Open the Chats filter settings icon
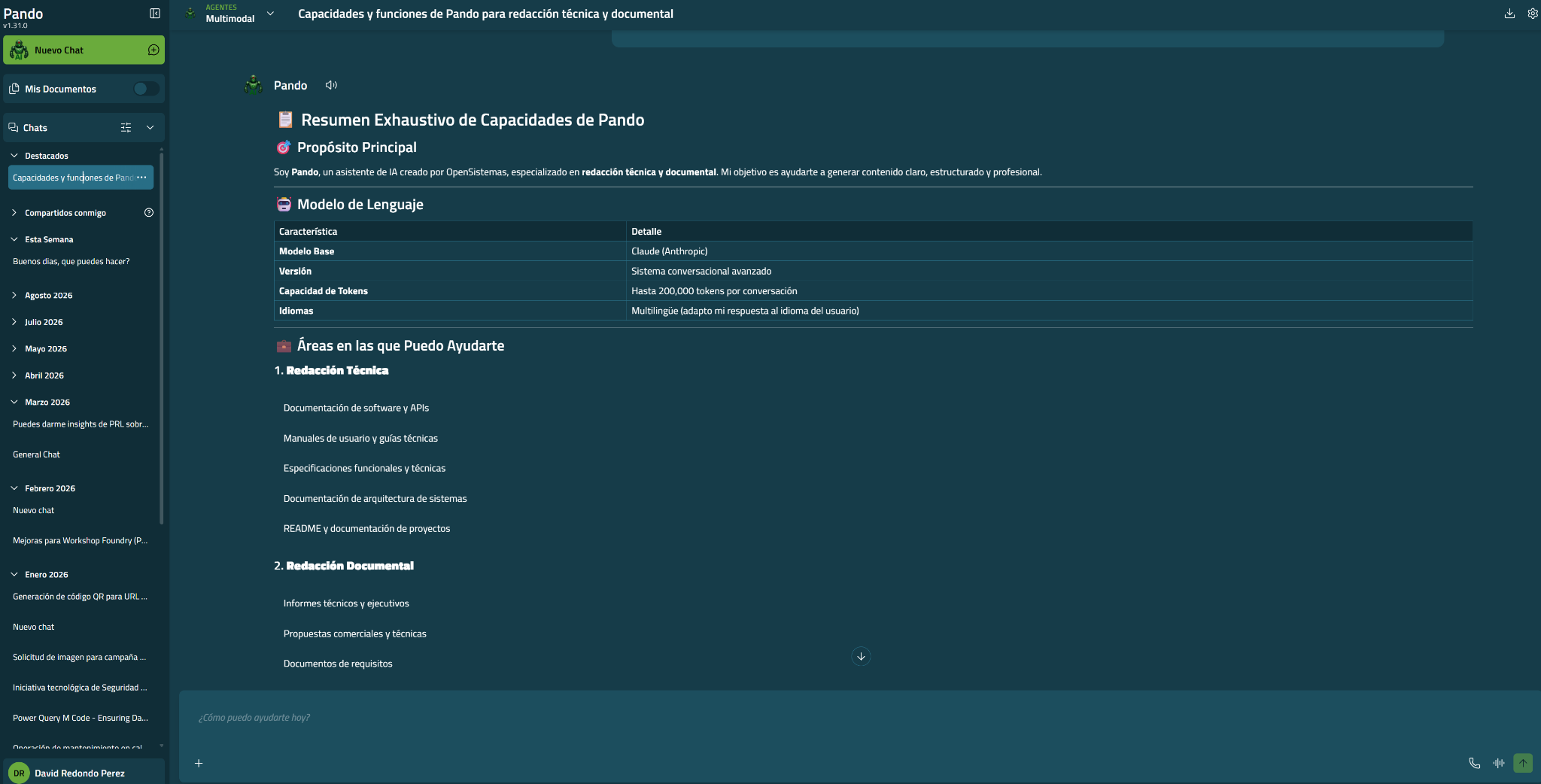1541x784 pixels. pos(126,128)
